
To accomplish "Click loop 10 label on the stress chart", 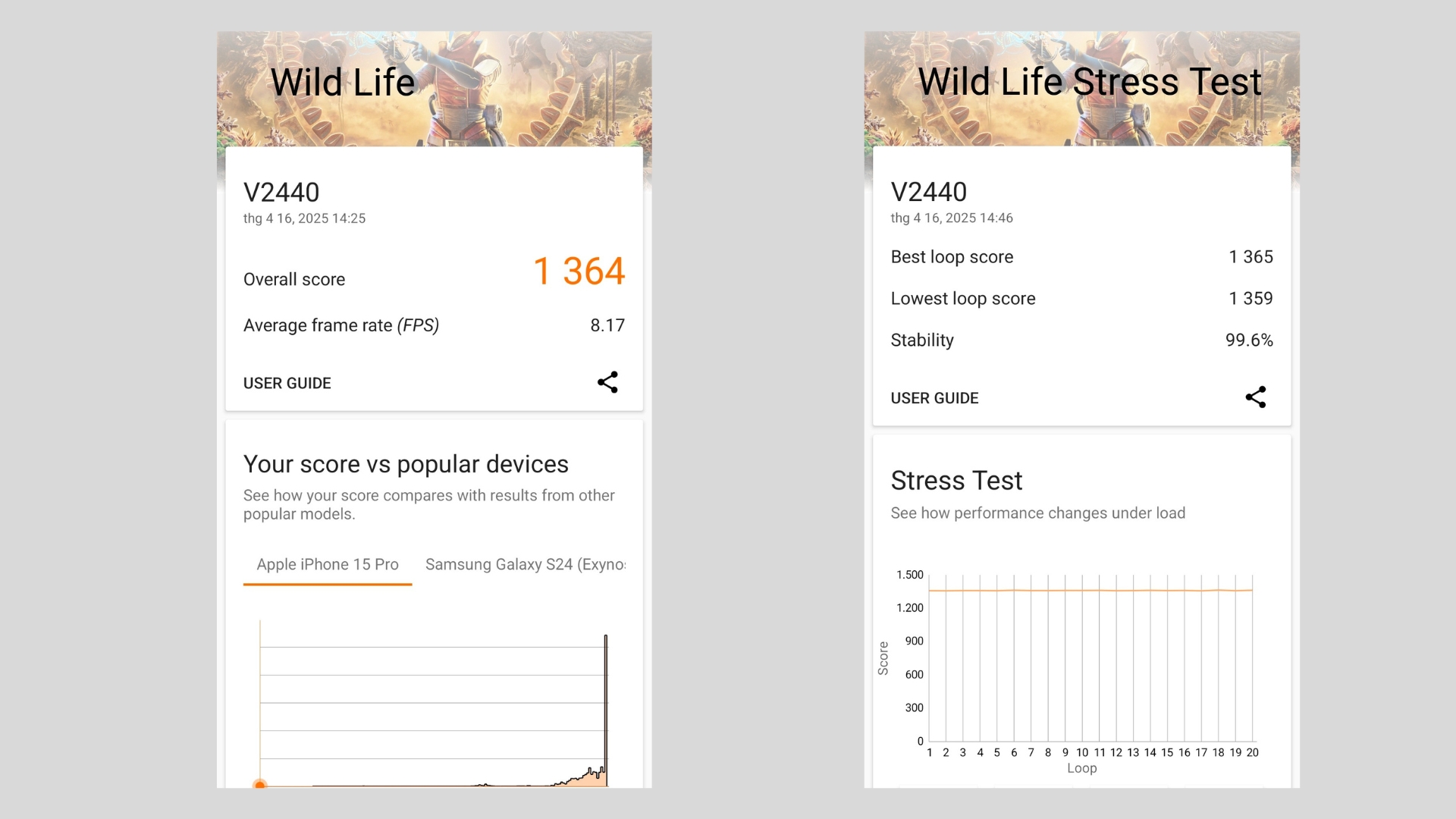I will (1082, 753).
